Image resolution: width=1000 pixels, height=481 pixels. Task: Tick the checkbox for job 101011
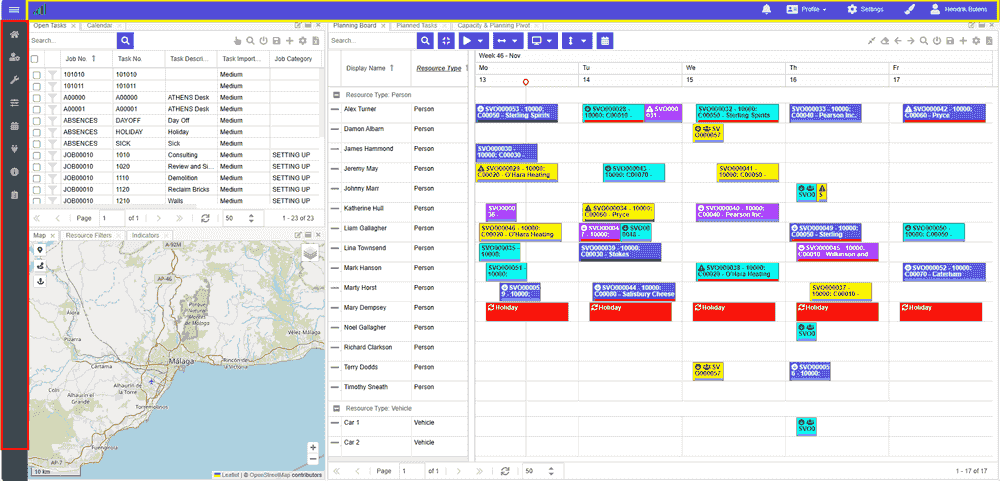click(x=37, y=86)
